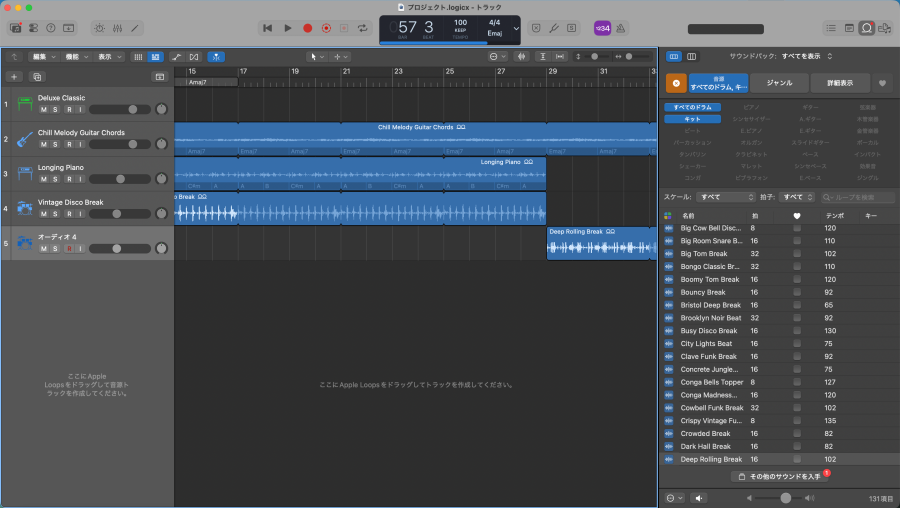Switch to the 詳細表示 tab
The height and width of the screenshot is (508, 900).
pyautogui.click(x=839, y=84)
